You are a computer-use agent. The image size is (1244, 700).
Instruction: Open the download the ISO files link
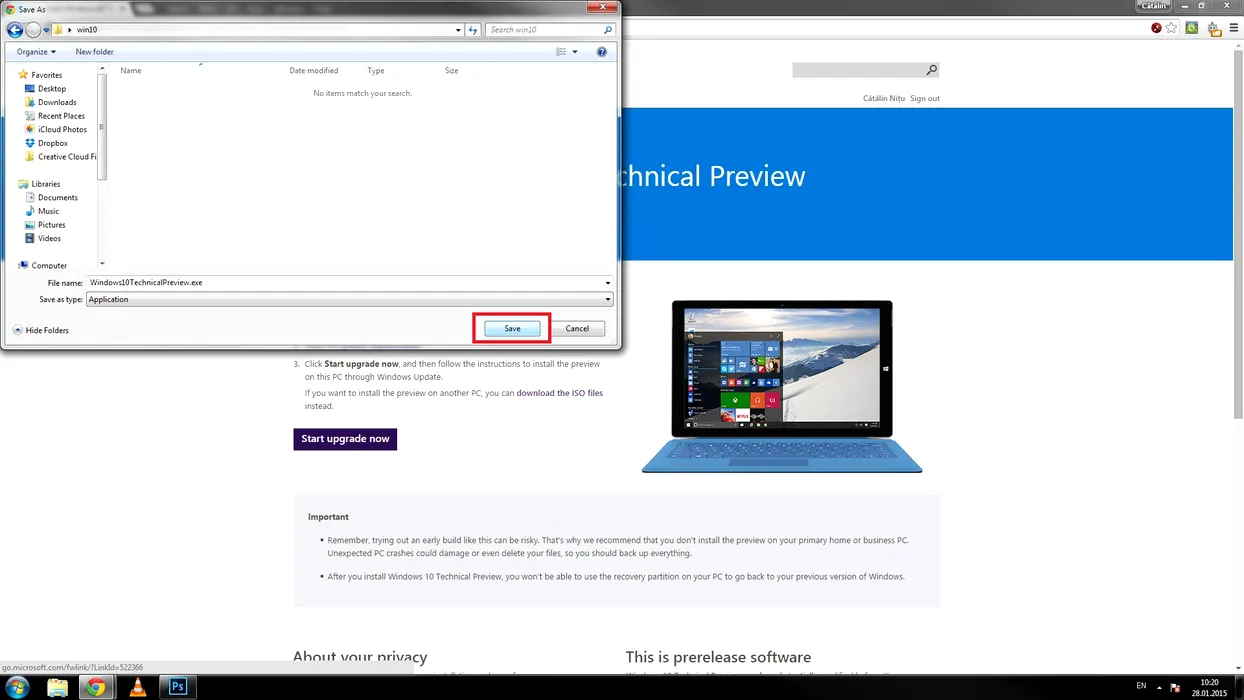[x=560, y=393]
